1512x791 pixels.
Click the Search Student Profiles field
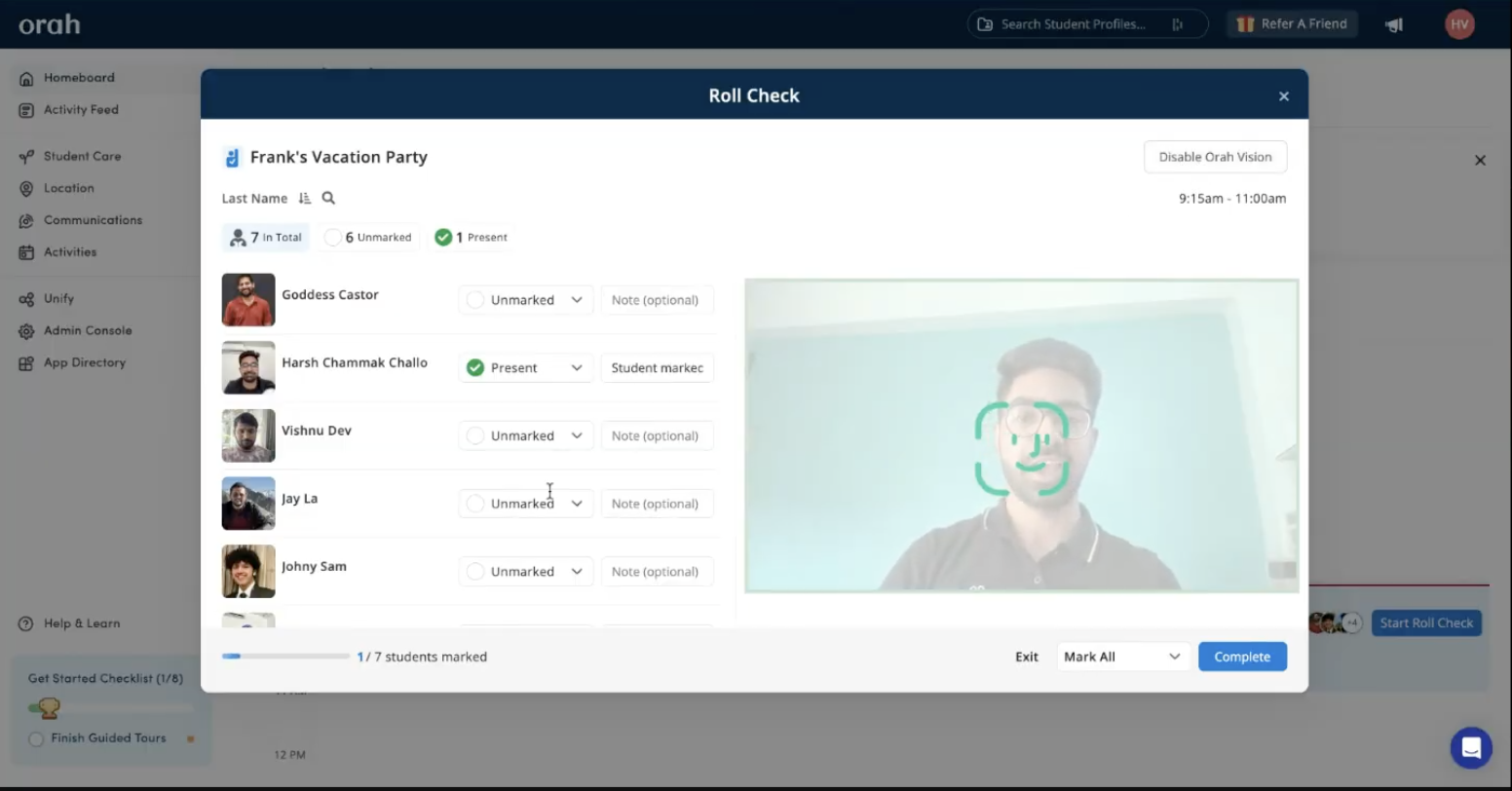[x=1088, y=24]
